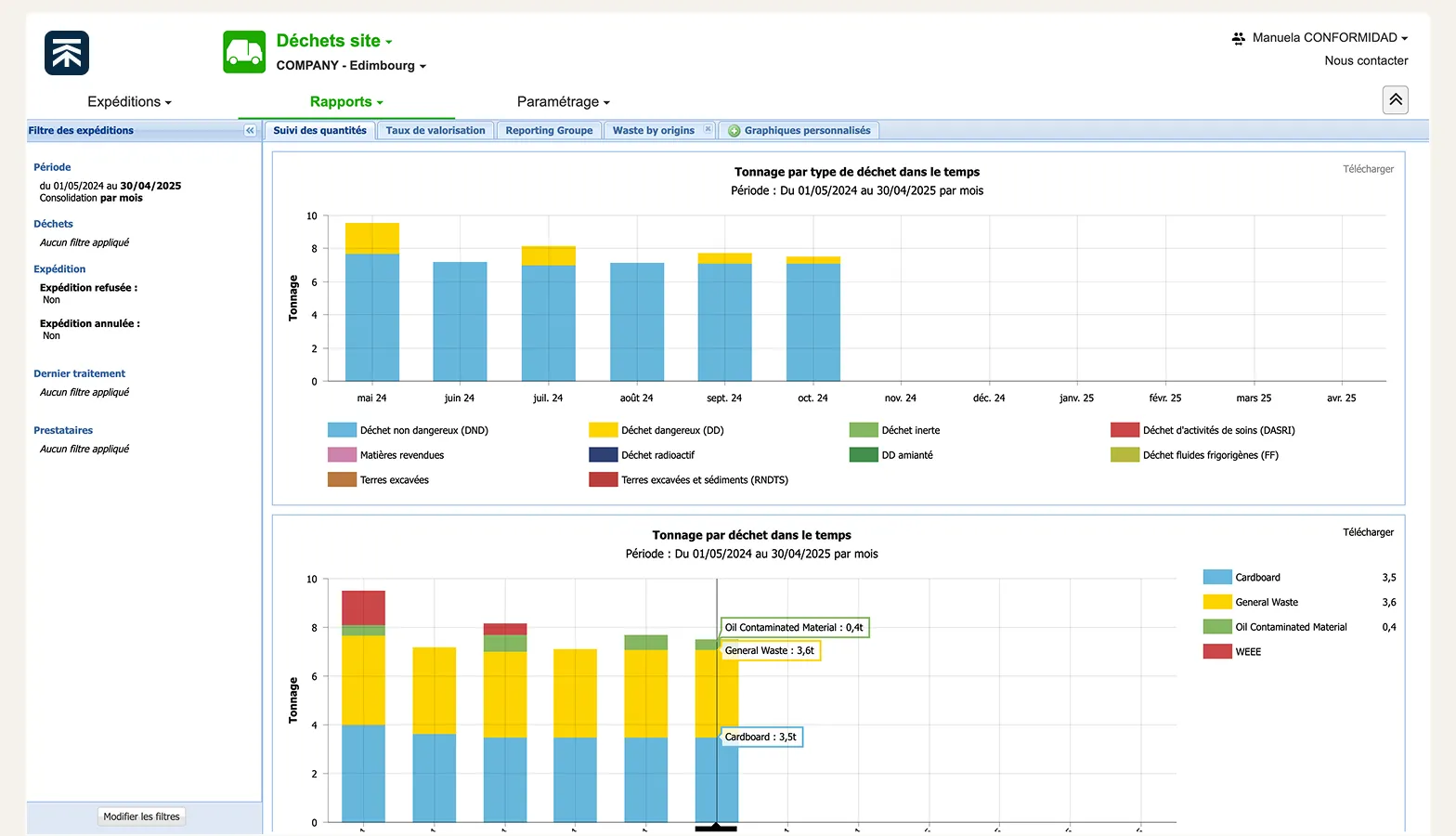Screen dimensions: 1456x836
Task: Click the app logo icon
Action: [67, 53]
